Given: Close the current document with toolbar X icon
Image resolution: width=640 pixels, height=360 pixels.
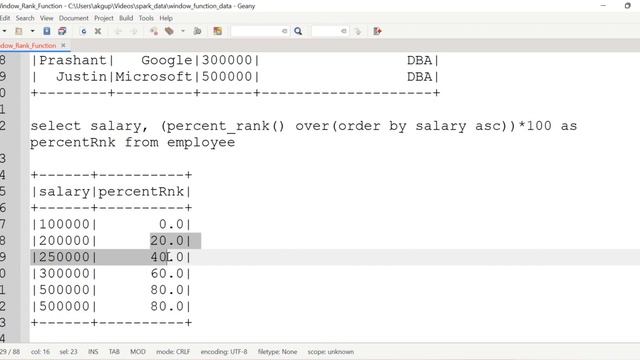Looking at the screenshot, I should [98, 31].
